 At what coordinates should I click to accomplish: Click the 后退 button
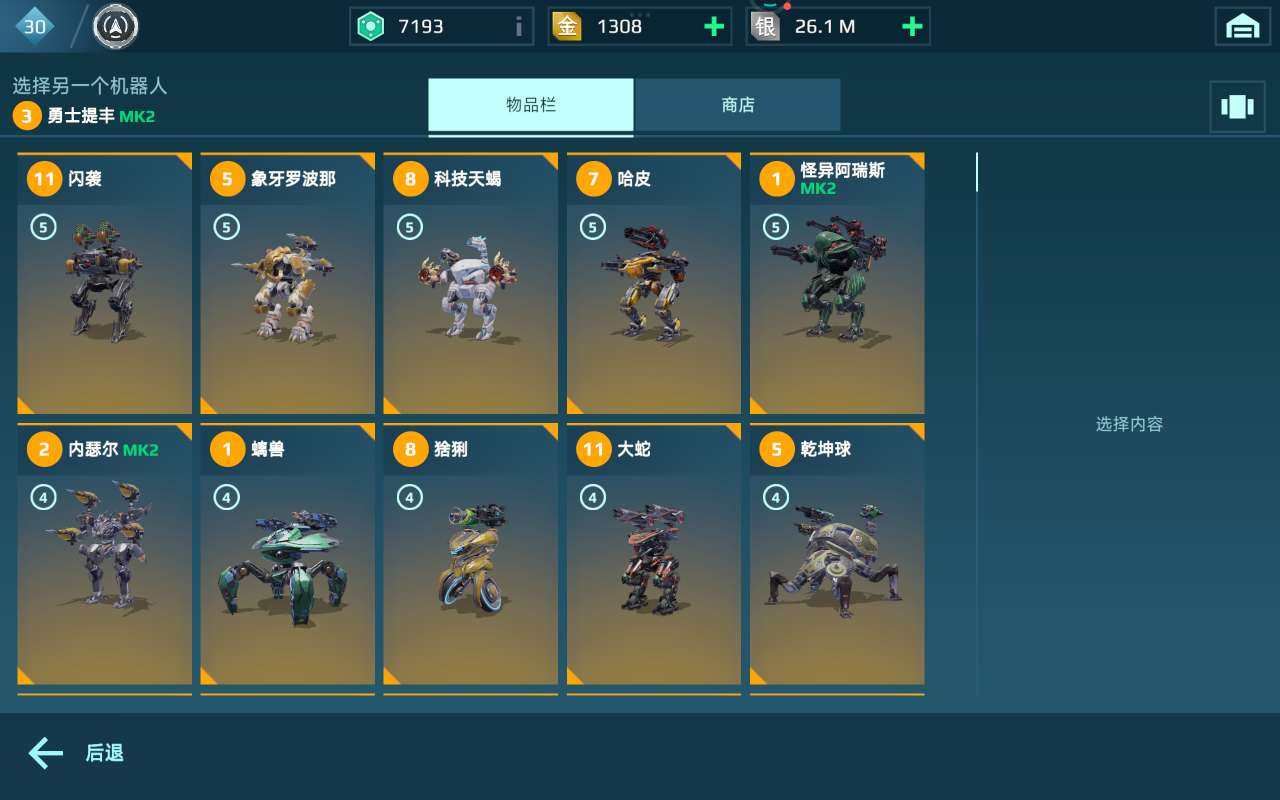tap(104, 753)
